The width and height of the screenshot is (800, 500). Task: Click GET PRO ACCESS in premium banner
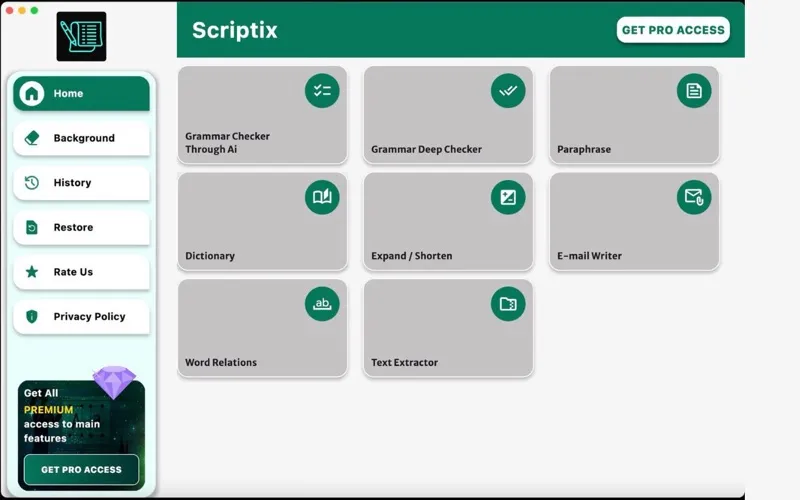click(x=82, y=469)
